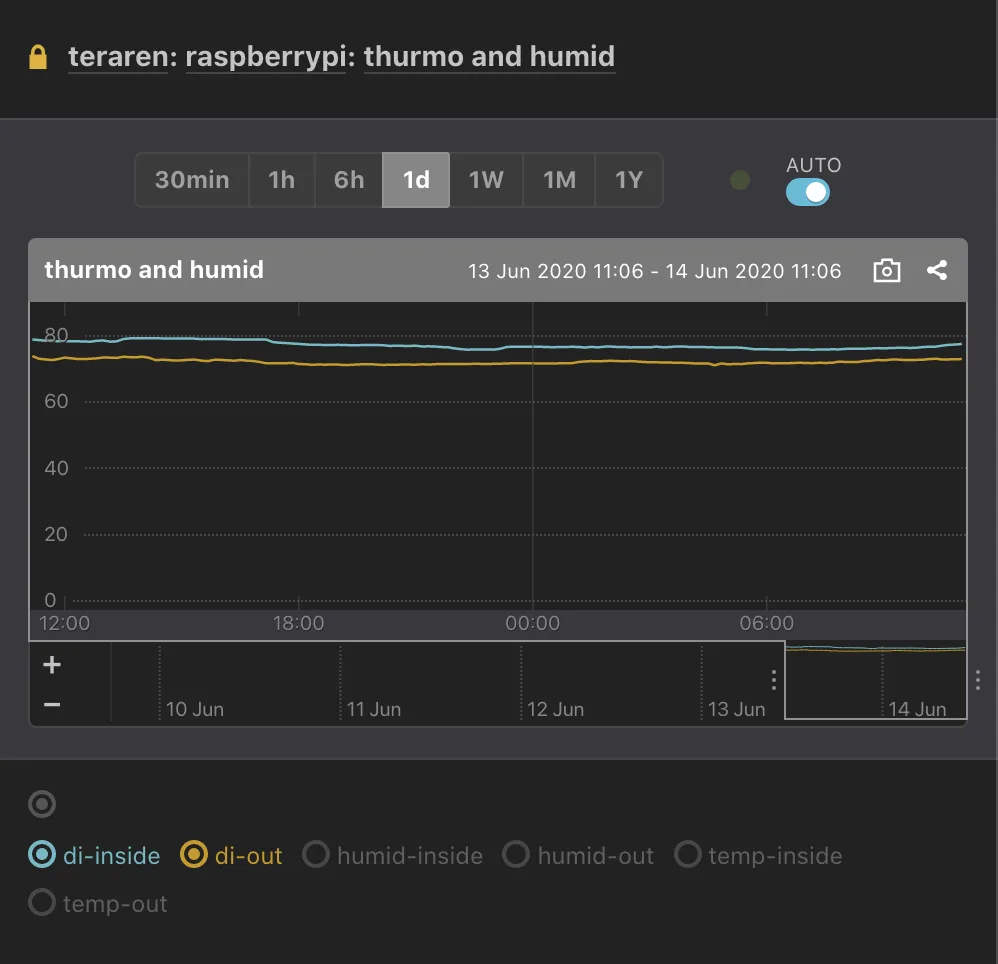Open the raspberrypi service link

pos(266,57)
